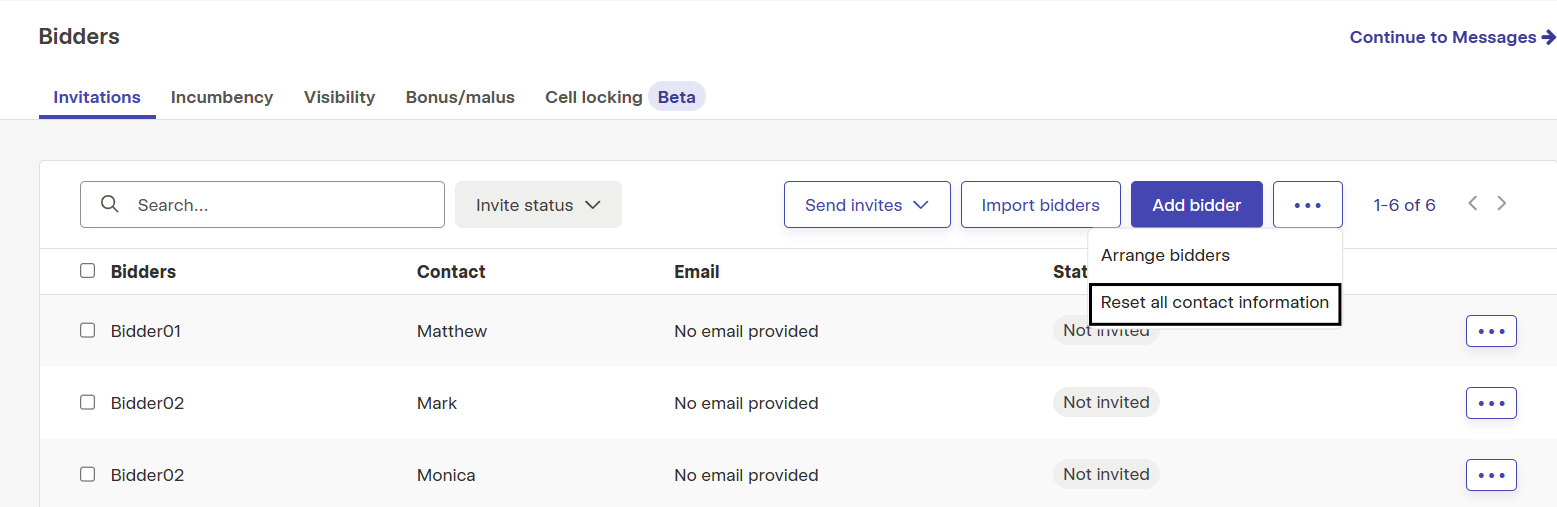
Task: Choose Reset all contact information menu item
Action: point(1215,303)
